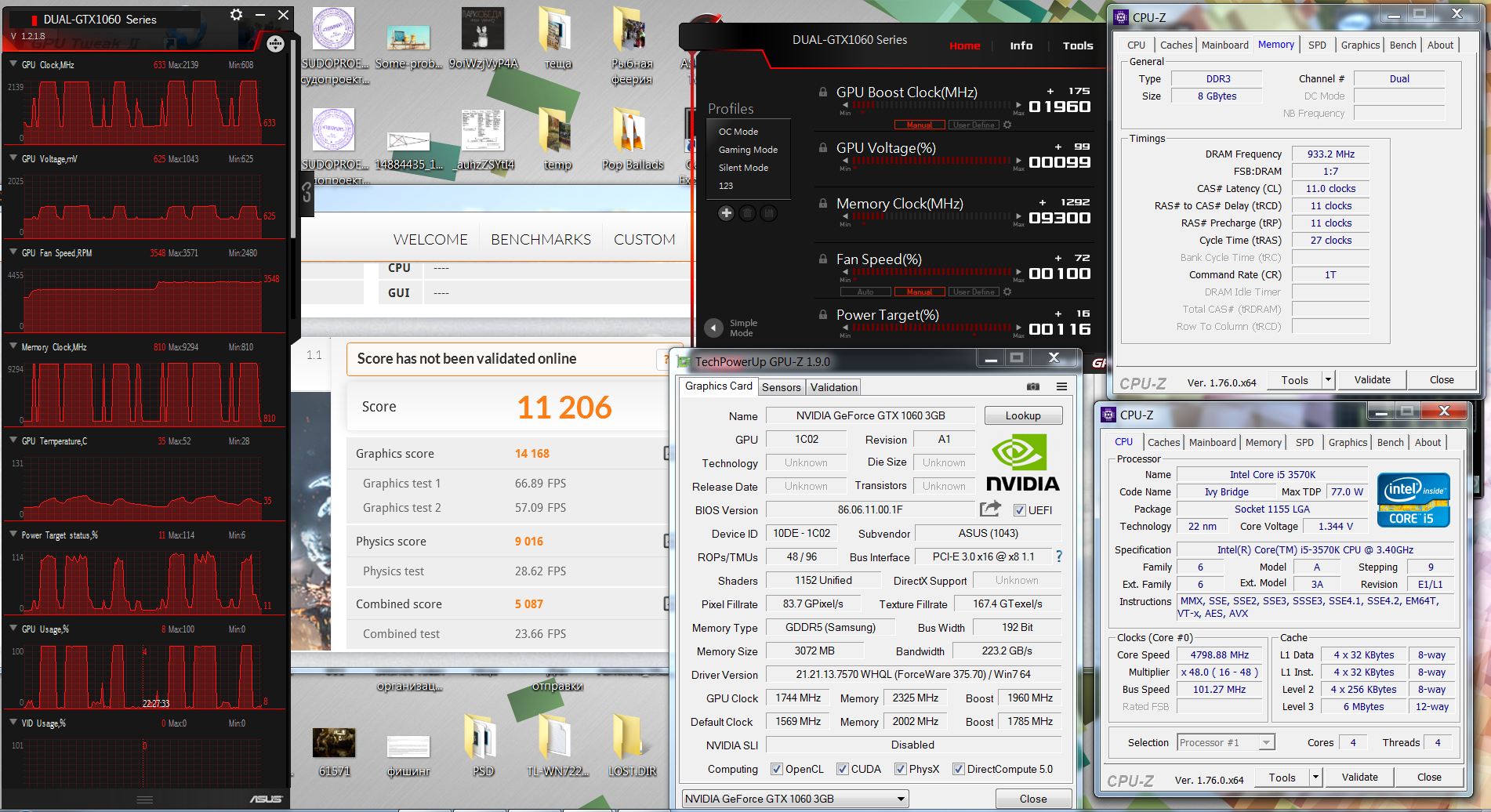
Task: Open settings gear in GPU Tweak monitor window
Action: (x=236, y=15)
